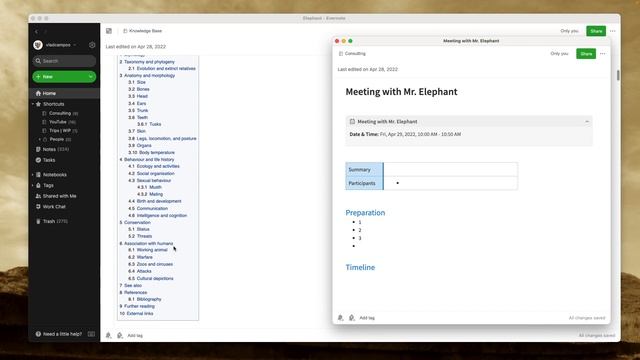
Task: Click the empty Summary value cell
Action: coord(451,169)
